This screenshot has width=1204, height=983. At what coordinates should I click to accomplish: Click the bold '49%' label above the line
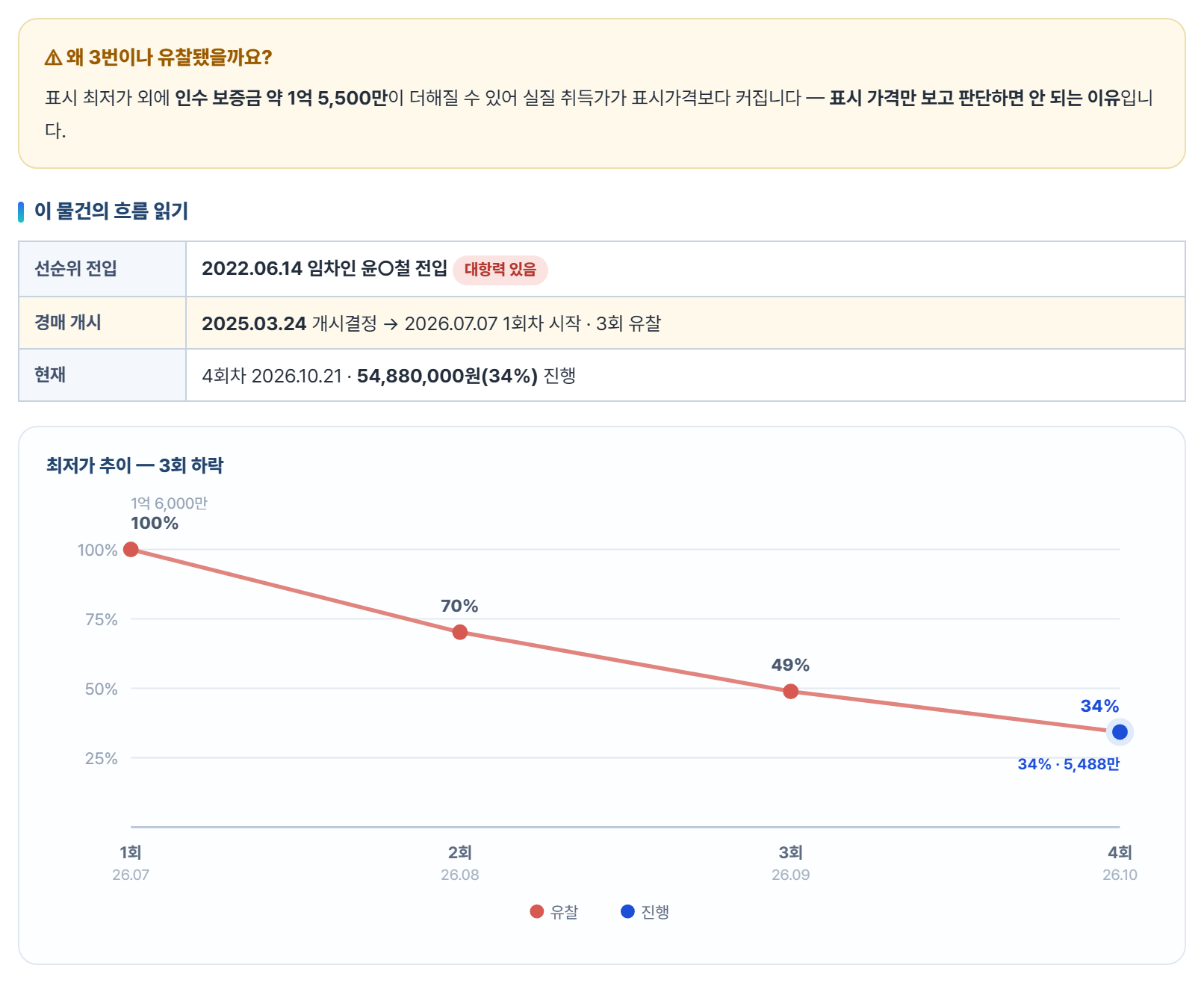click(790, 665)
